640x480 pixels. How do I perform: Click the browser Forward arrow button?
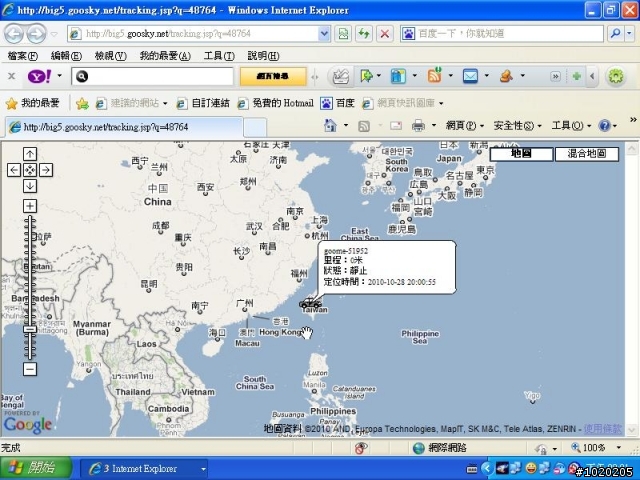click(36, 34)
